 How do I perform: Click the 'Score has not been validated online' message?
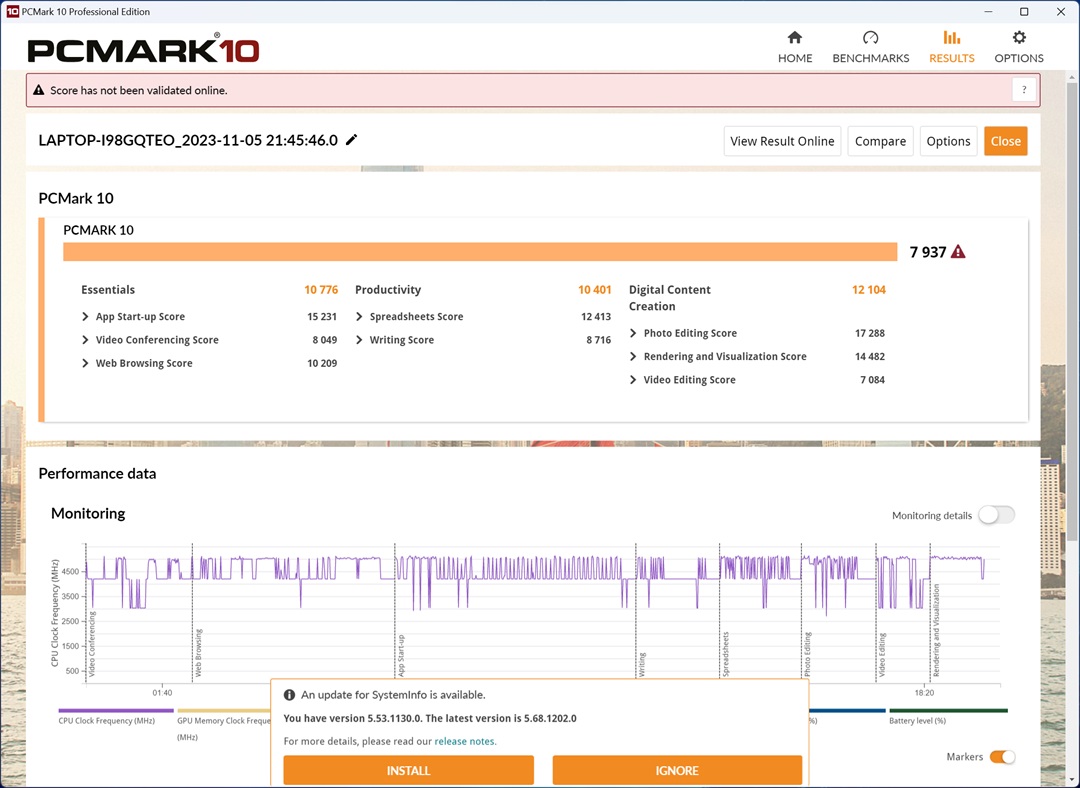(138, 90)
